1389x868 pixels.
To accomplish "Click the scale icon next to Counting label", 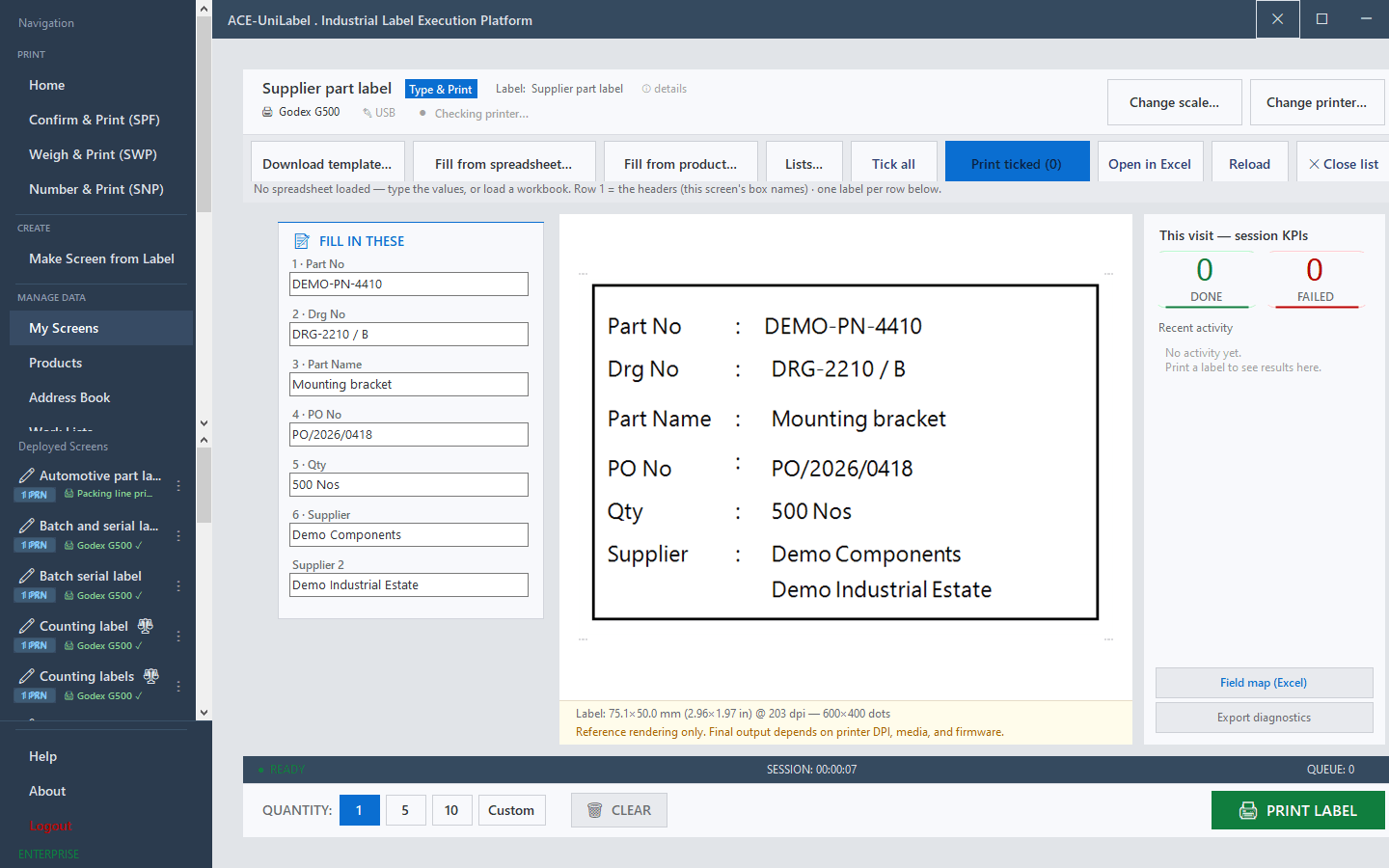I will point(146,626).
